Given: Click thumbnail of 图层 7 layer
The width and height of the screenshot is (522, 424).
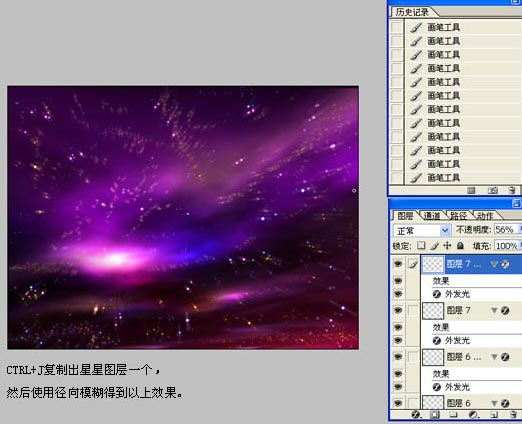Looking at the screenshot, I should (433, 311).
